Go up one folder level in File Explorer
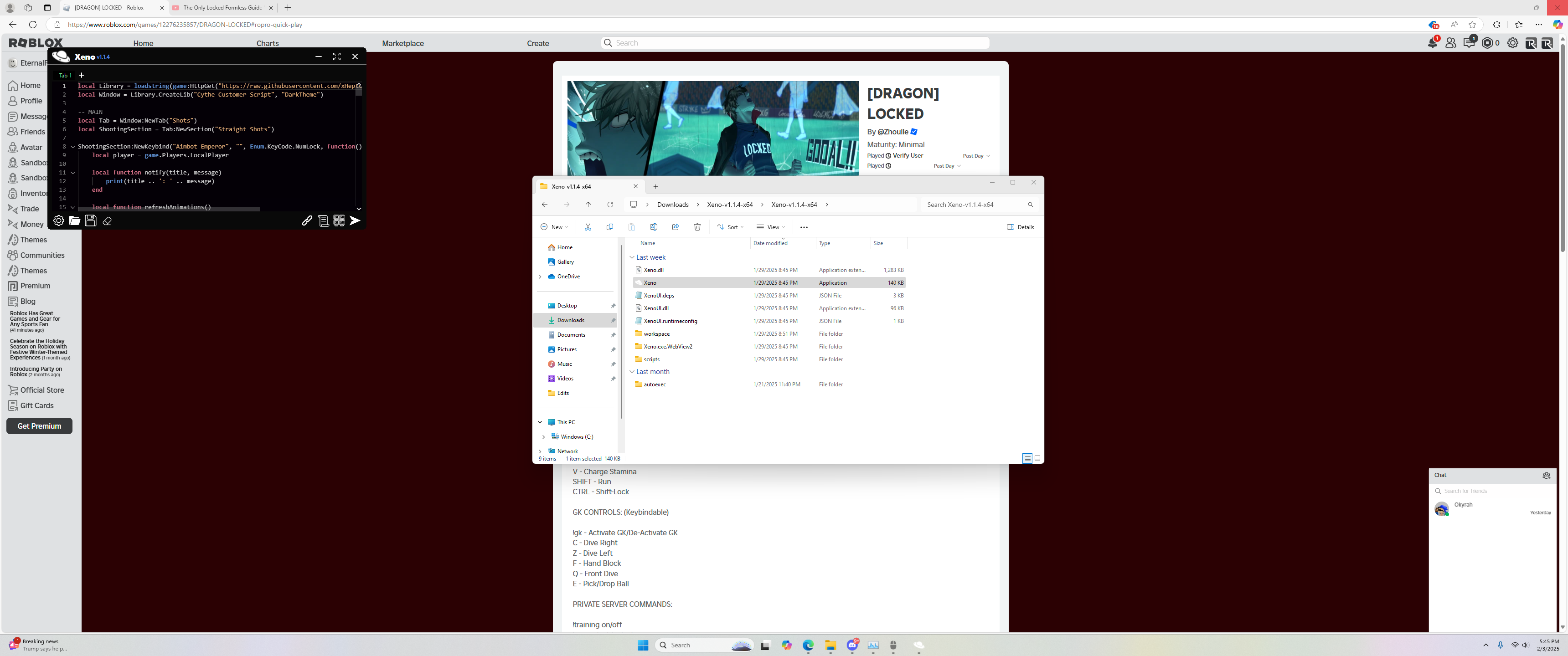 click(x=588, y=205)
